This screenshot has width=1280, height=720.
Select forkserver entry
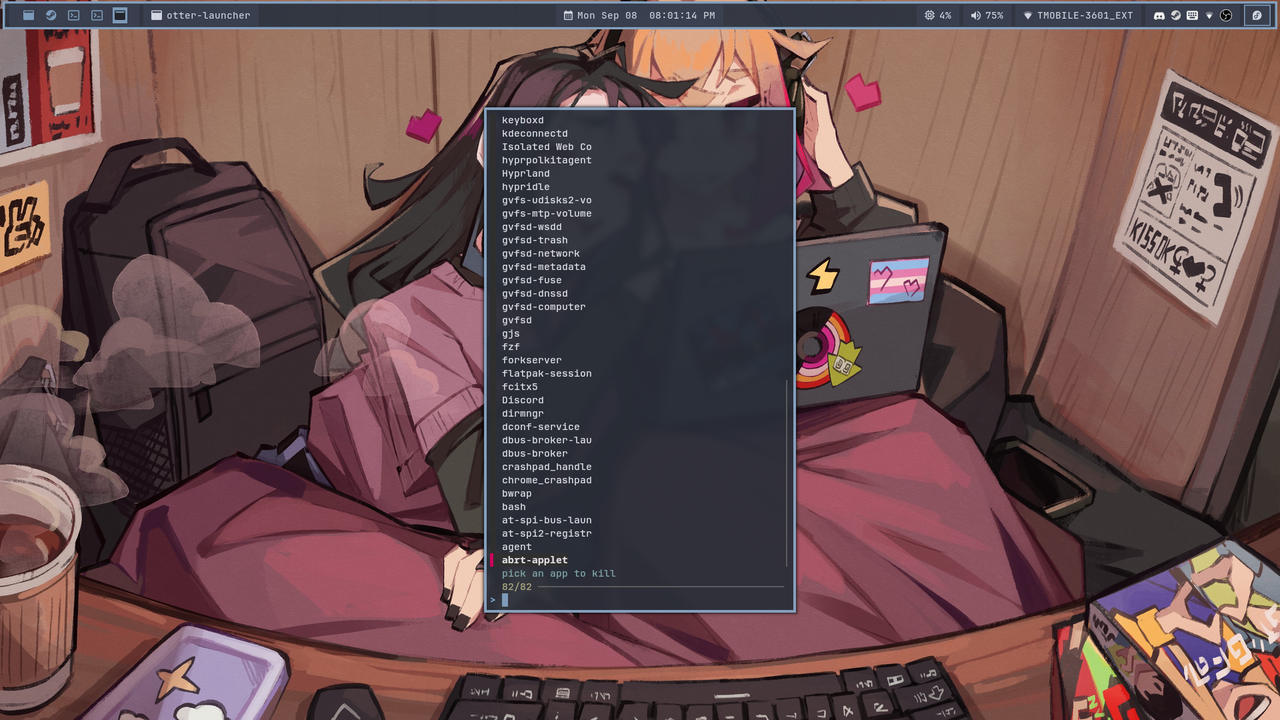(x=532, y=360)
